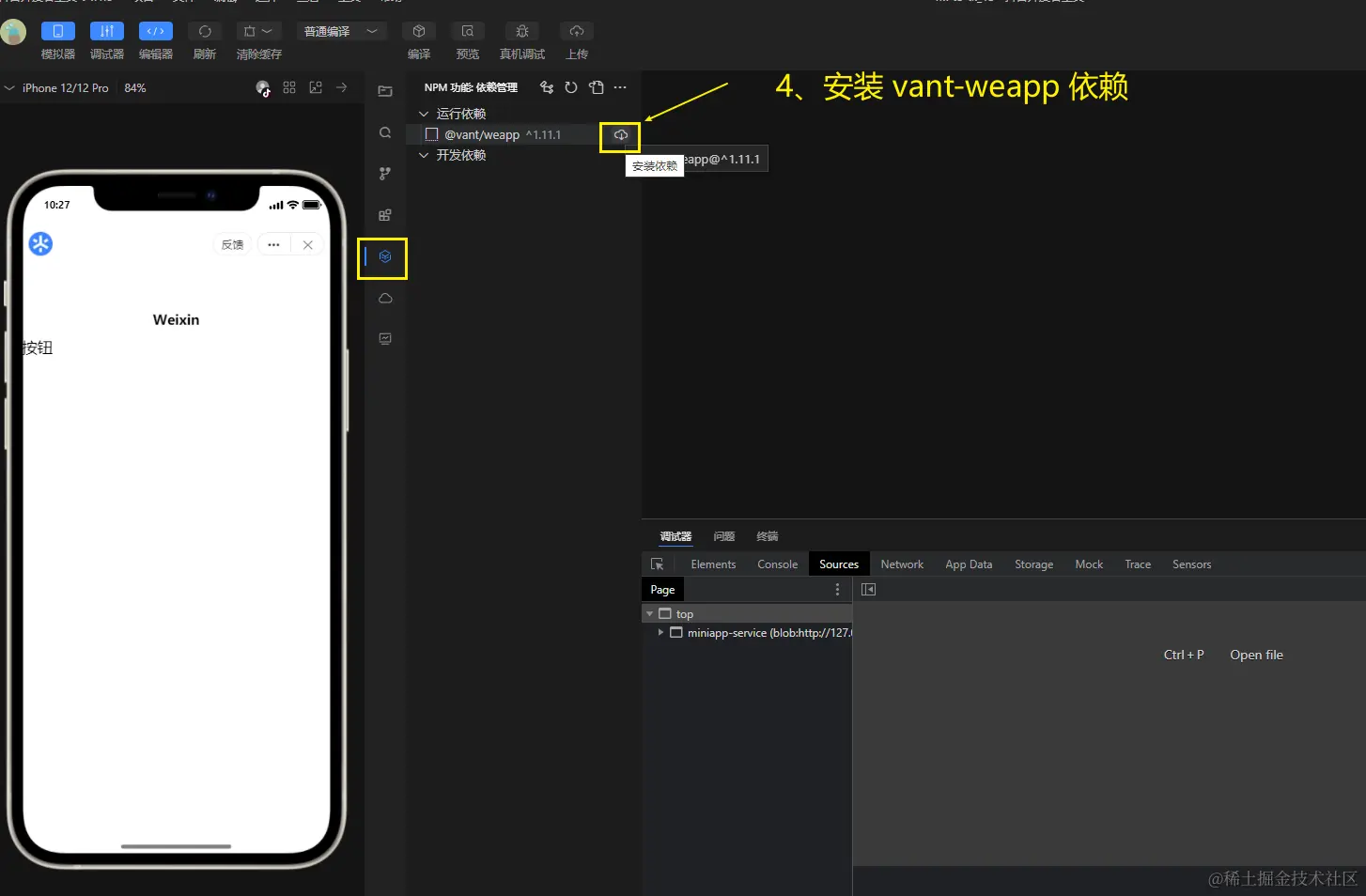Open the simulator capsule three-dot menu

coord(273,244)
